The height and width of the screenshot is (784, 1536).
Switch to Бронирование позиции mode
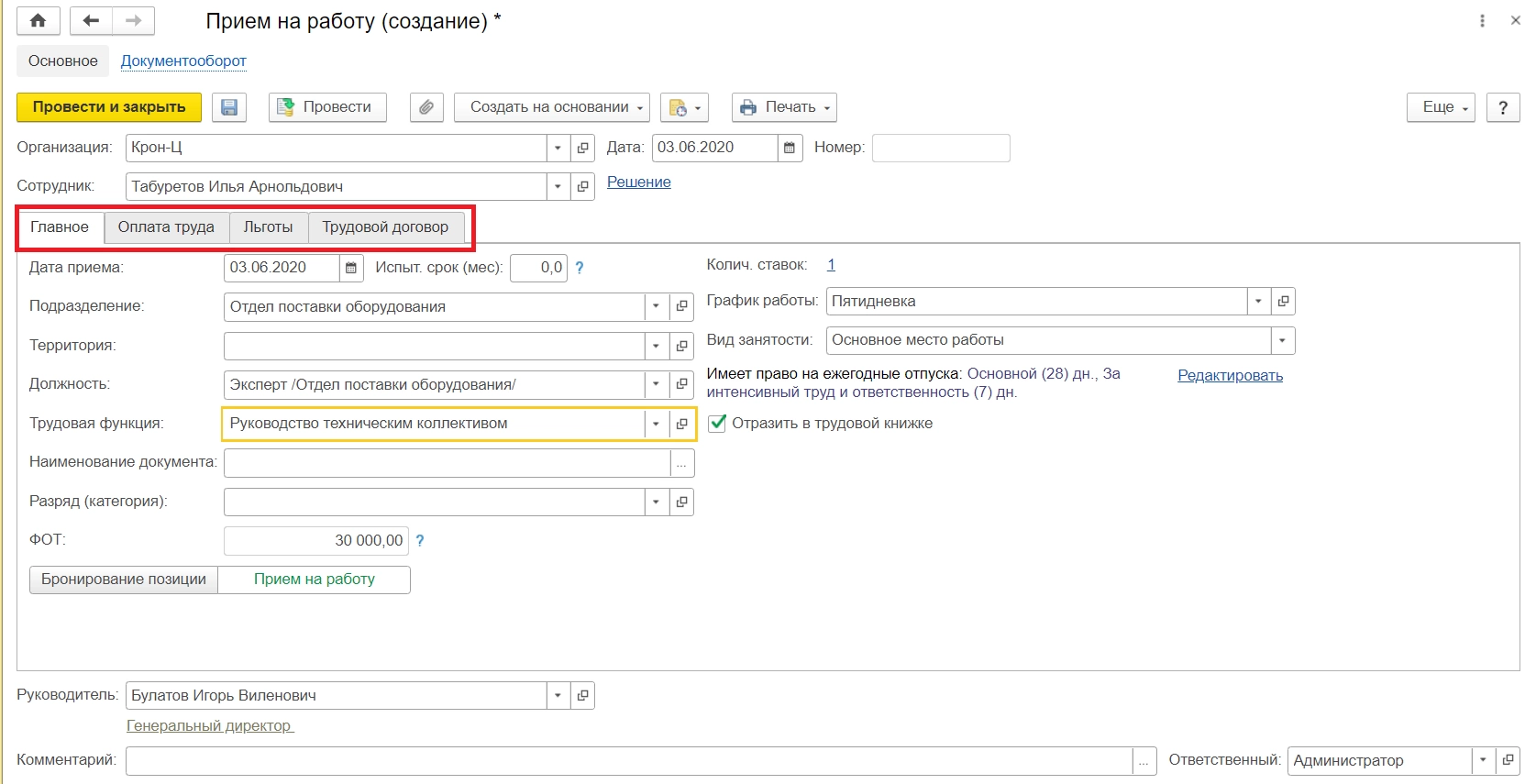[124, 580]
